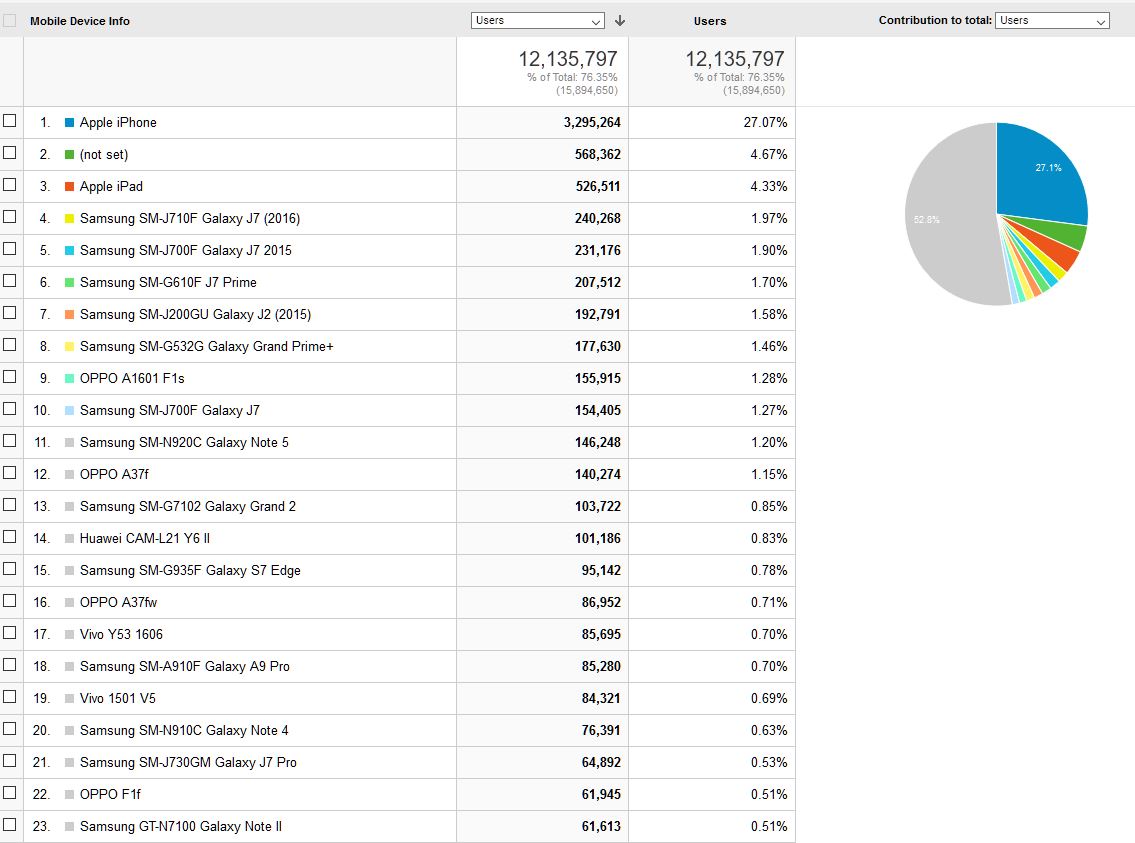The height and width of the screenshot is (843, 1135).
Task: Open Samsung SM-G935F Galaxy S7 Edge link
Action: pos(190,570)
